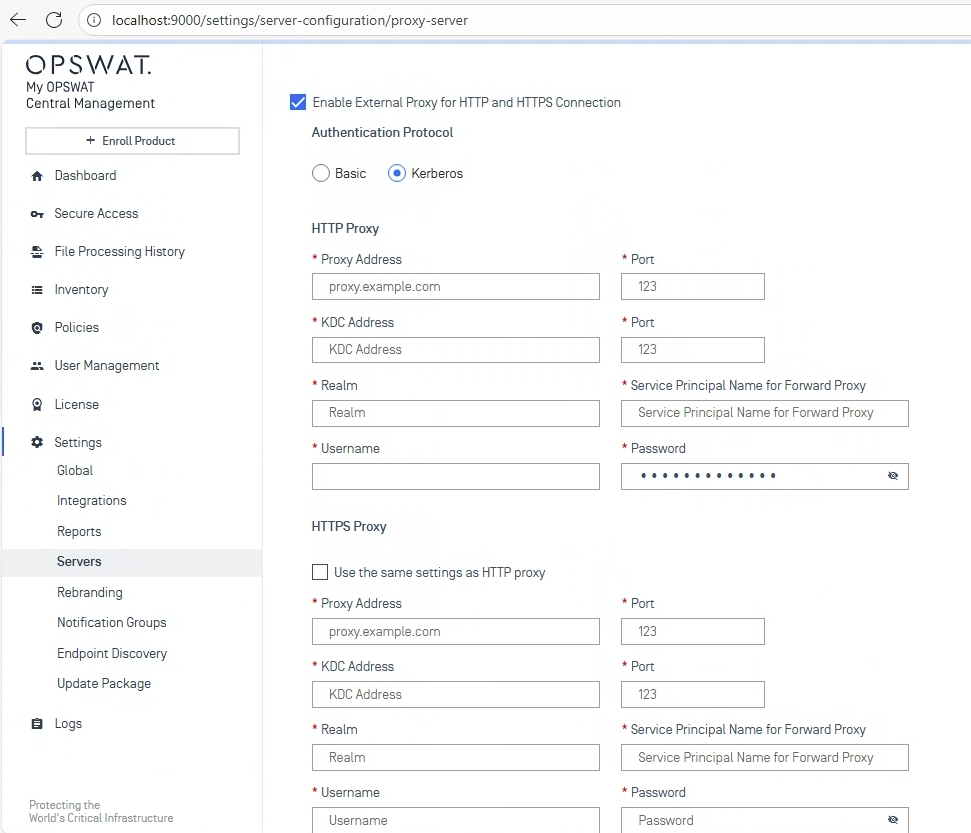The image size is (971, 833).
Task: Check Use the same settings as HTTP proxy
Action: coord(320,572)
